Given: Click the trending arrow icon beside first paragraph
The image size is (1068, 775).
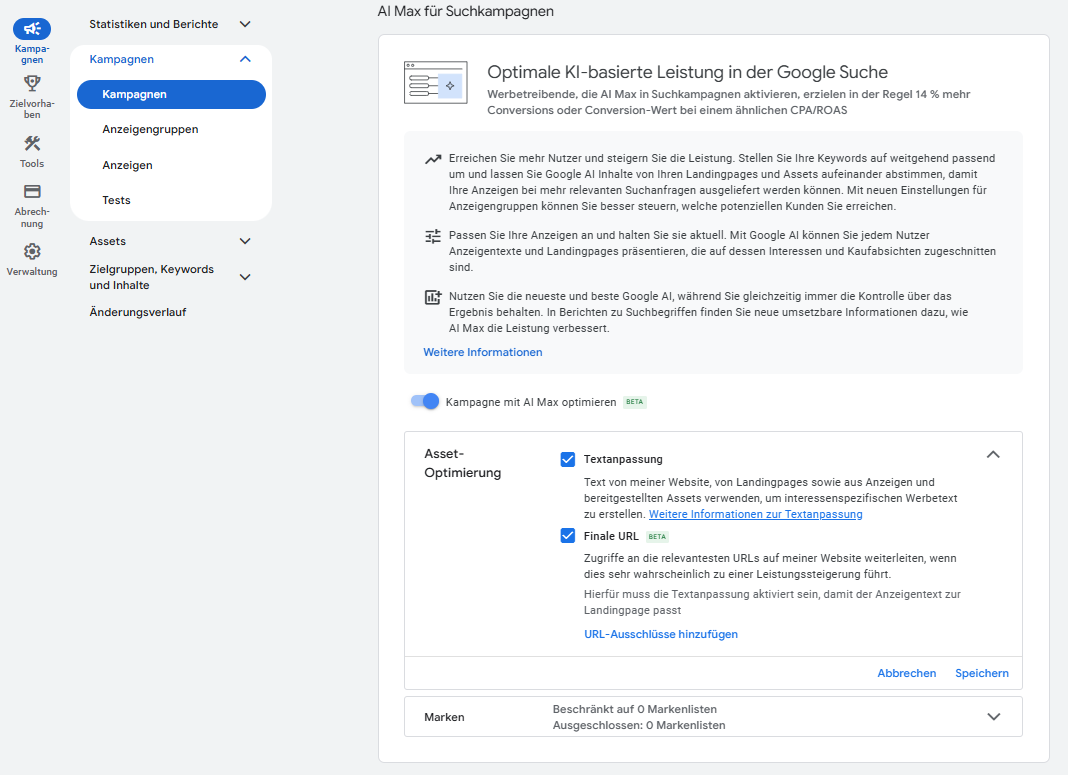Looking at the screenshot, I should pyautogui.click(x=433, y=159).
